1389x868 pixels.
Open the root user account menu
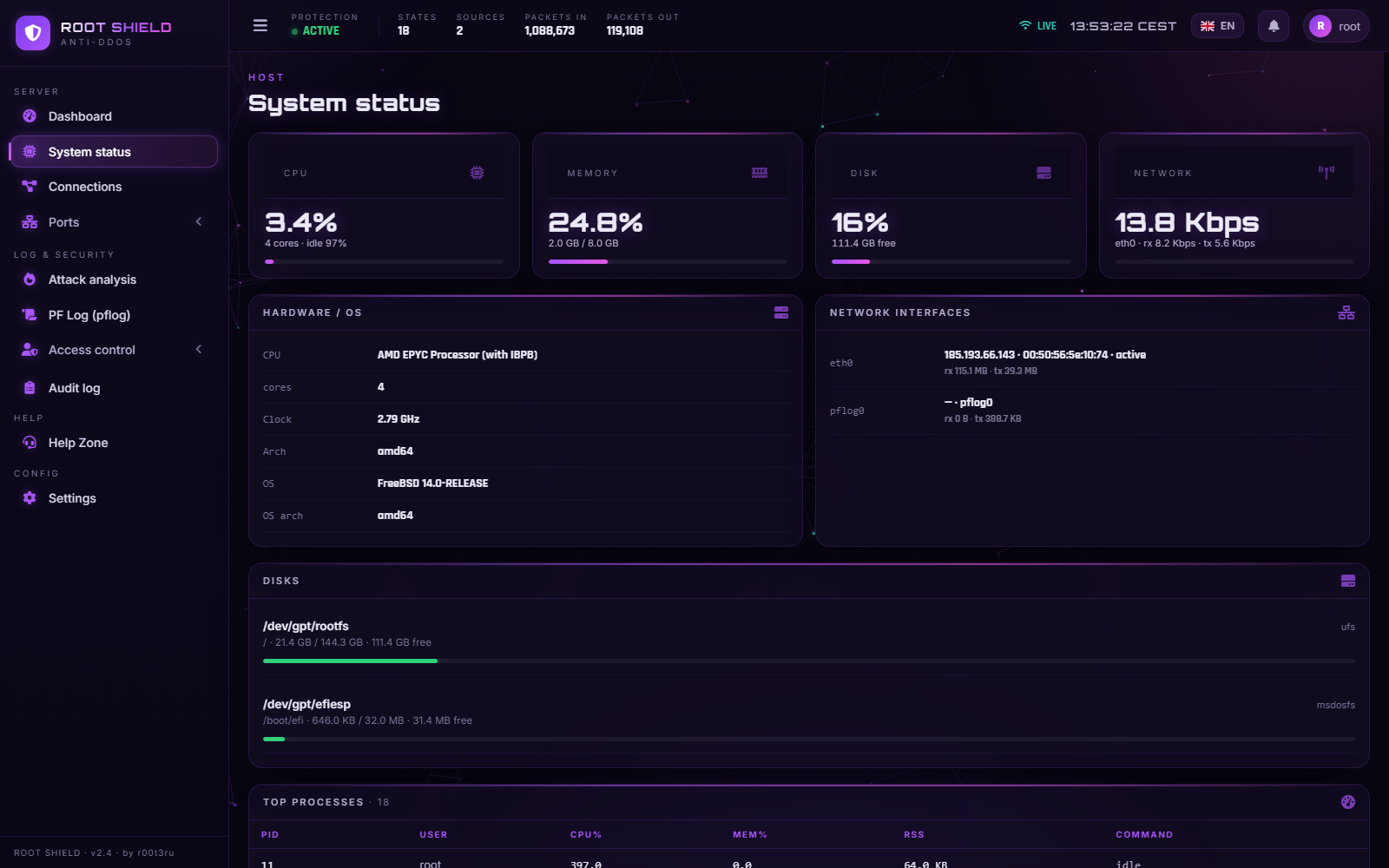coord(1336,26)
